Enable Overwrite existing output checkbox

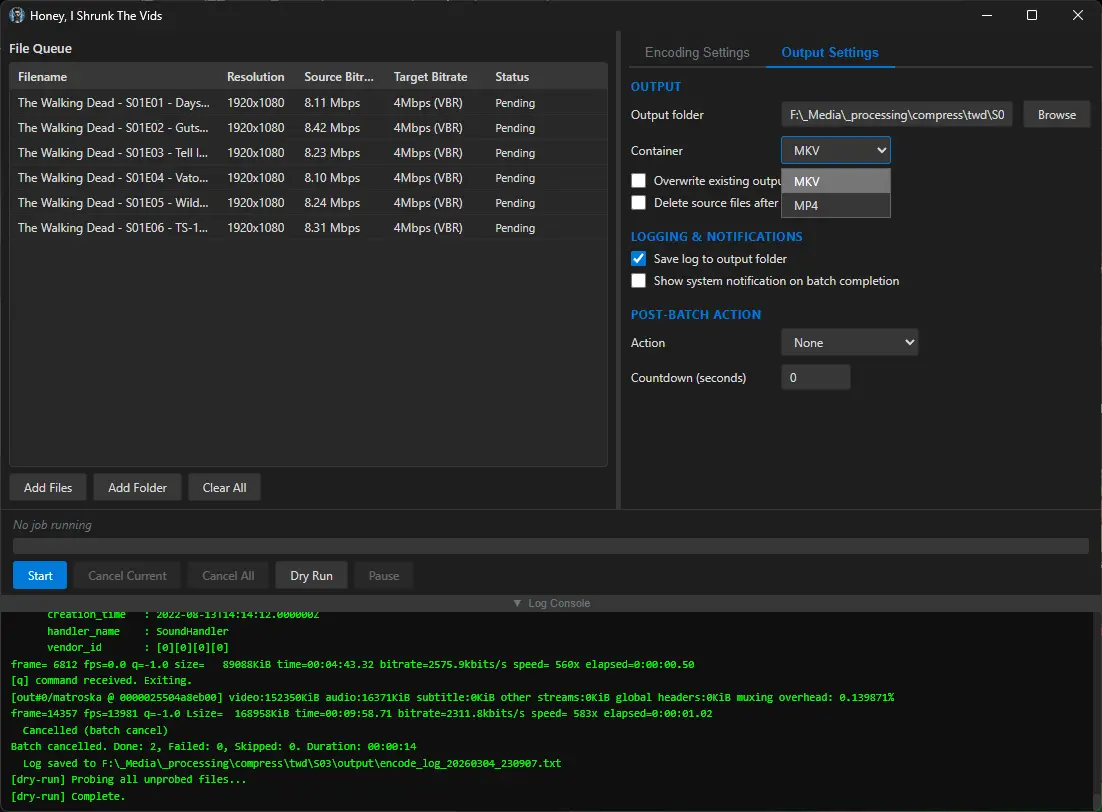[x=638, y=181]
